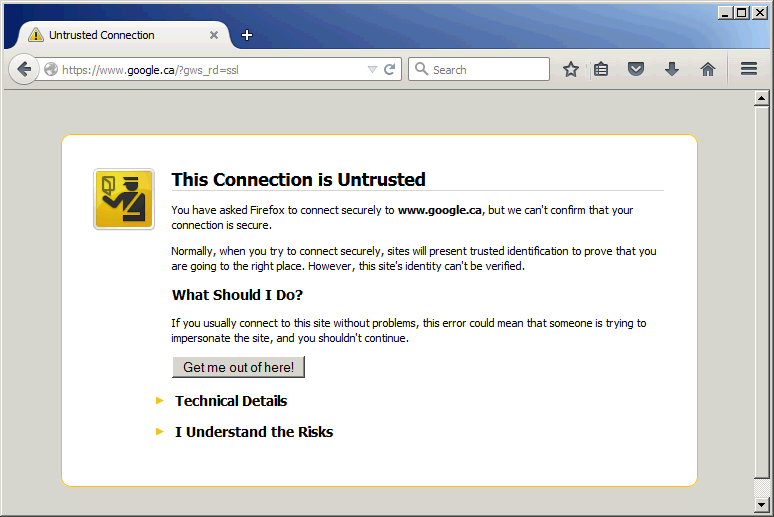The width and height of the screenshot is (774, 517).
Task: Expand the Technical Details section
Action: click(231, 401)
